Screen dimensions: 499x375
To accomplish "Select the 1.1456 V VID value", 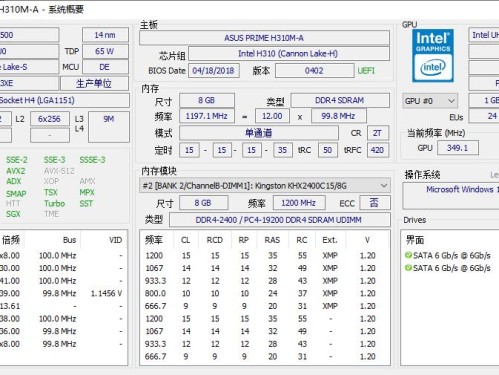I will coord(107,293).
